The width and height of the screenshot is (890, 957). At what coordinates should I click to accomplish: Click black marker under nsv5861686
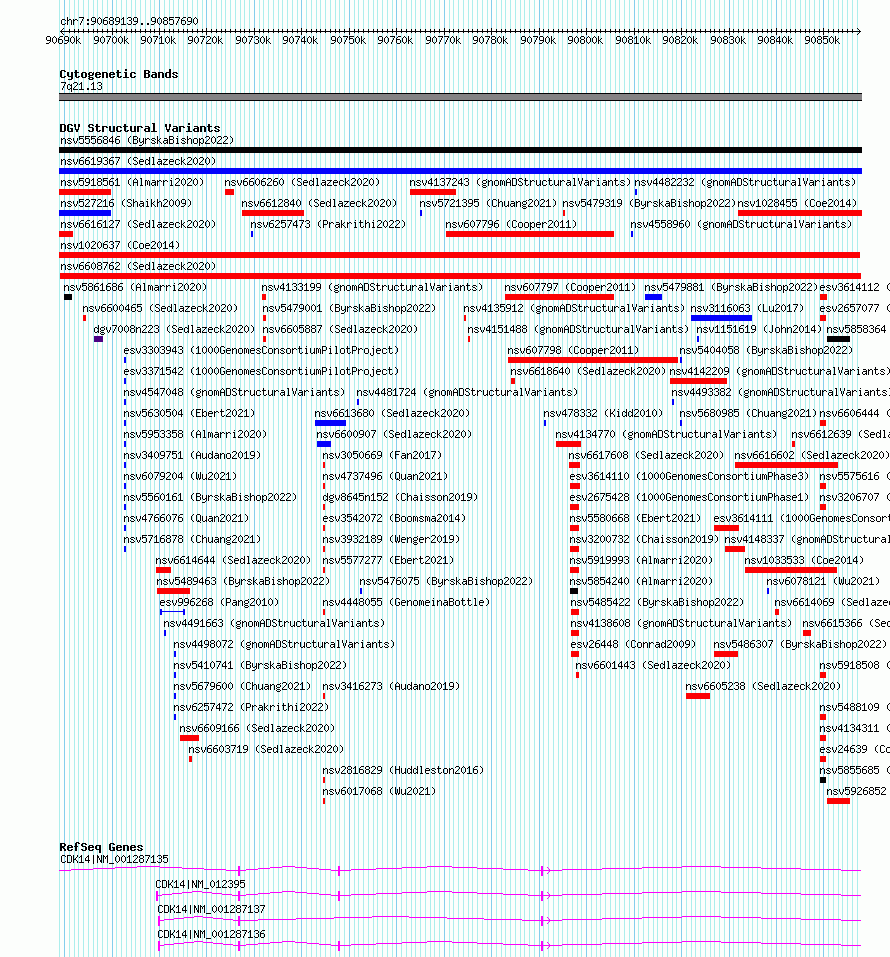pos(68,297)
